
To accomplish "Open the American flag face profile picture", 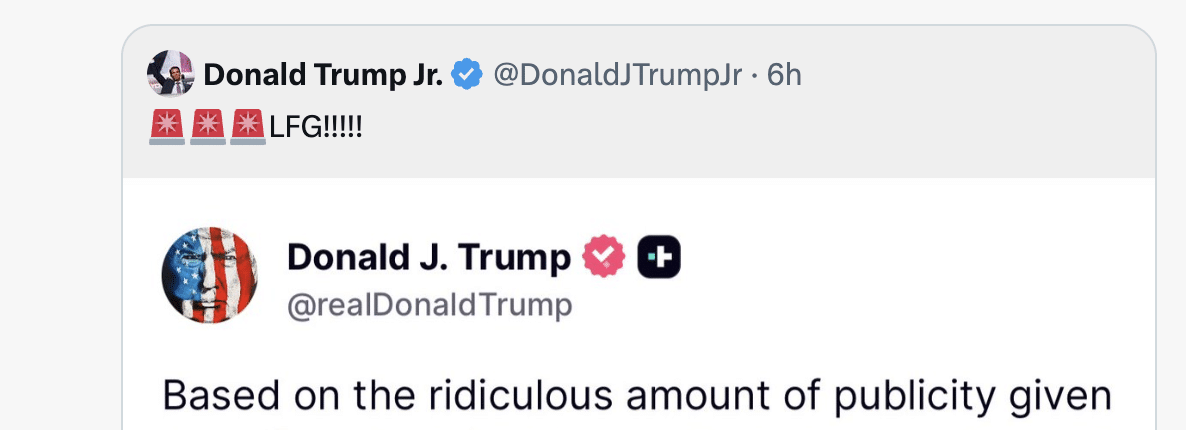I will tap(210, 275).
